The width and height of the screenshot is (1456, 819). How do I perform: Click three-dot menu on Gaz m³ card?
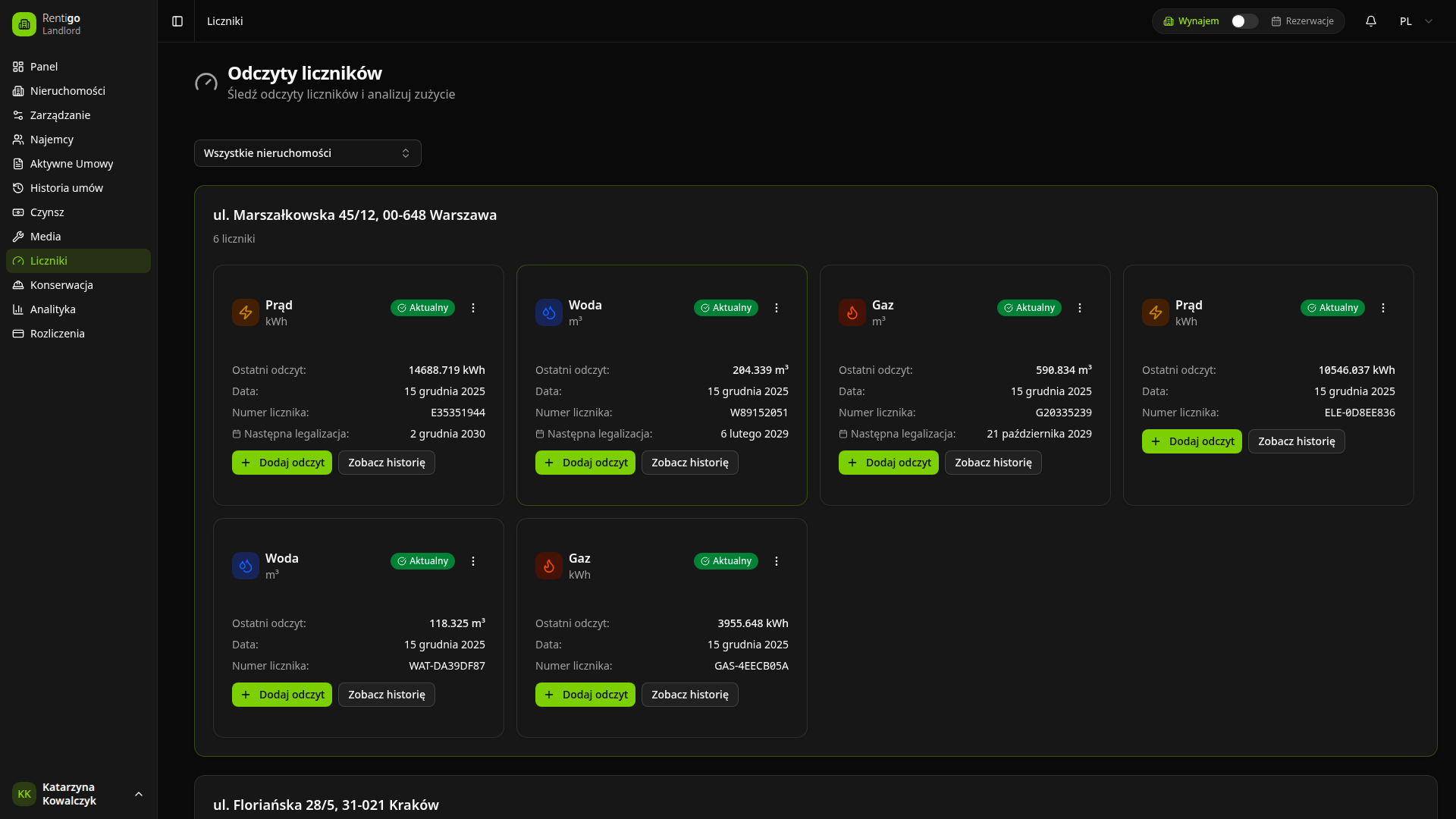[x=1080, y=308]
